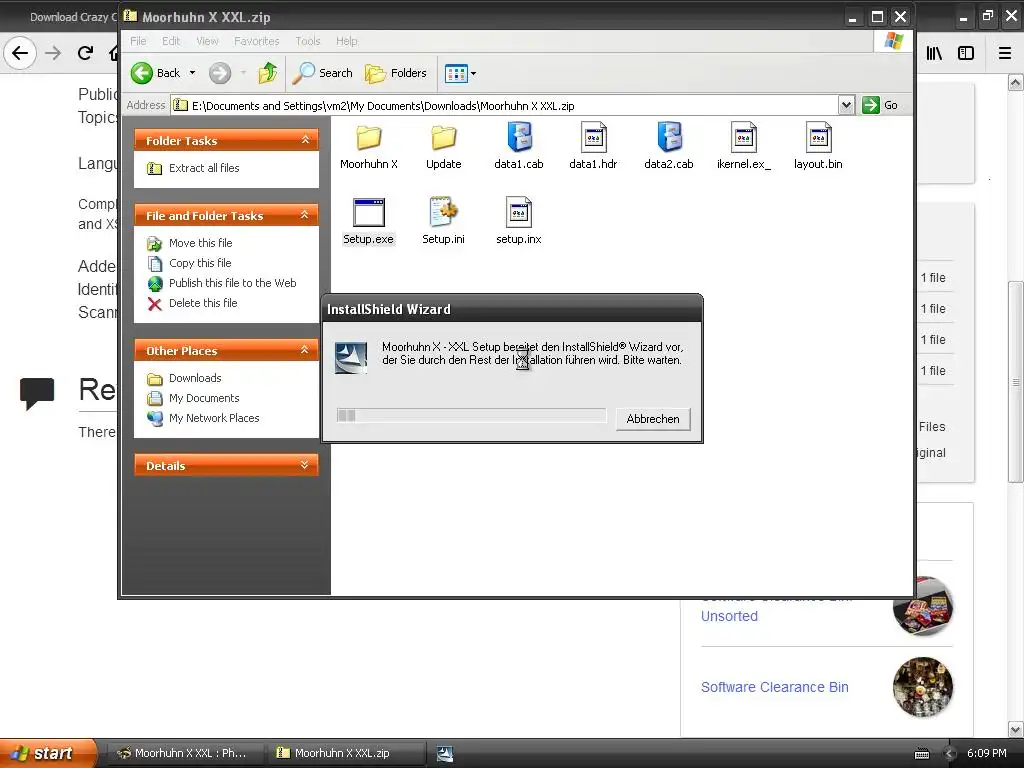The height and width of the screenshot is (768, 1024).
Task: Open the View menu
Action: (207, 41)
